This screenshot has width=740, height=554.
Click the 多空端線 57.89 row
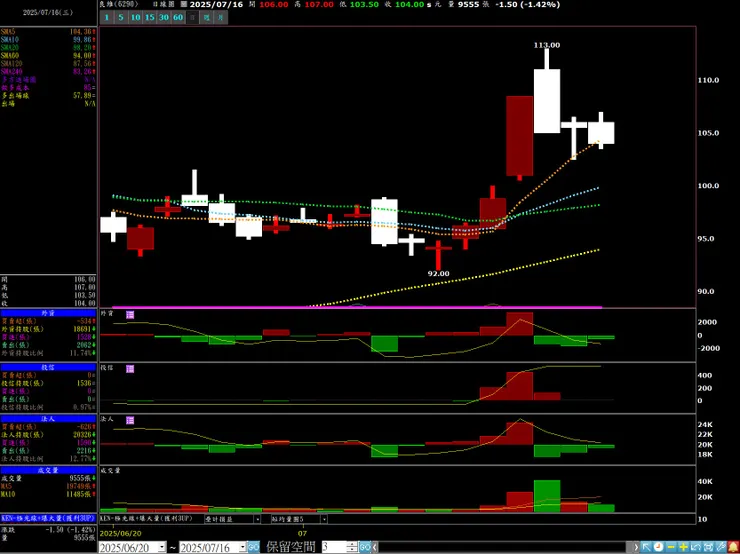48,96
